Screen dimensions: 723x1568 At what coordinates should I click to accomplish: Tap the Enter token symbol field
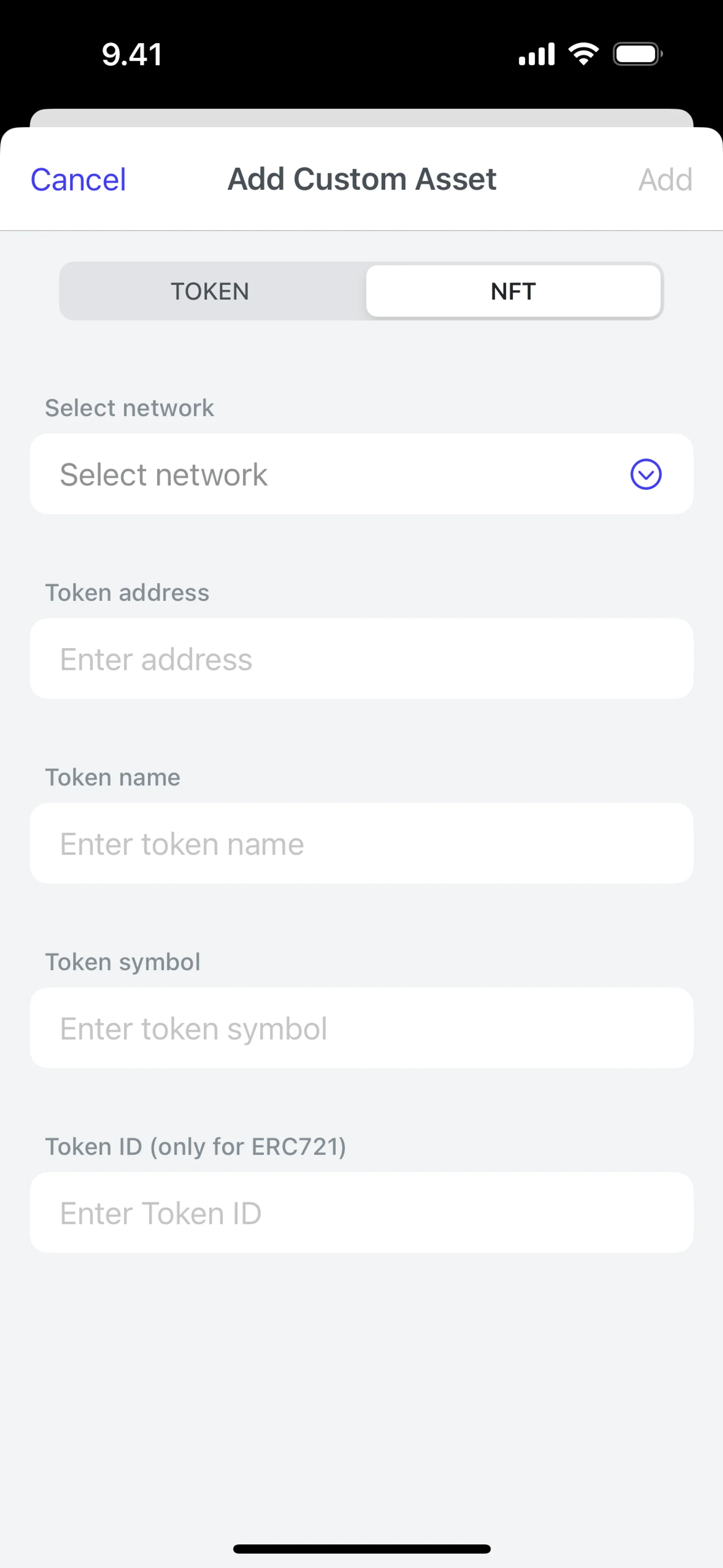coord(361,1028)
